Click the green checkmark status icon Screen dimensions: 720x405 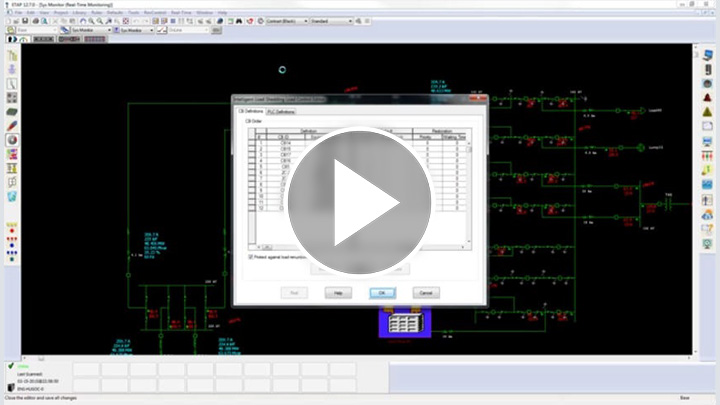tap(11, 366)
